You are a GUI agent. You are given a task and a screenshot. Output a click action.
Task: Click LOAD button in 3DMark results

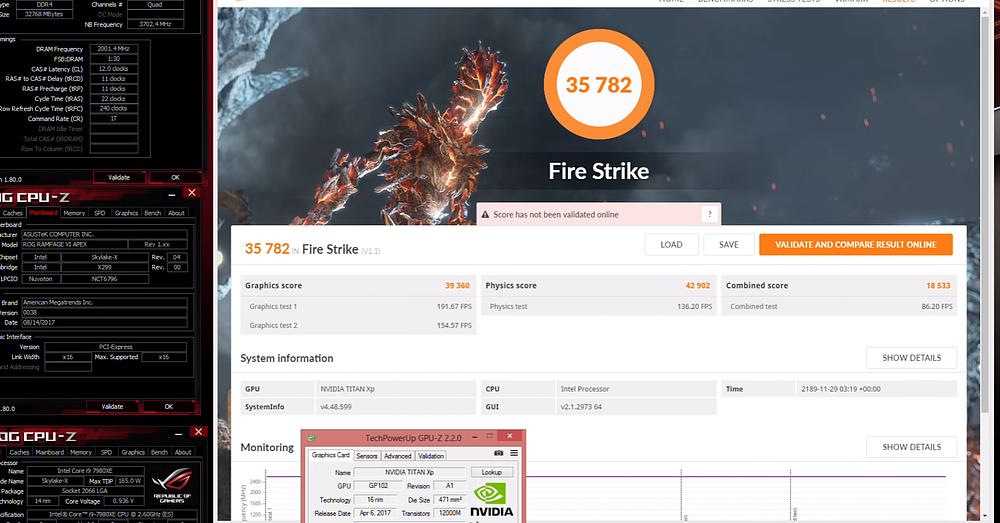point(672,245)
